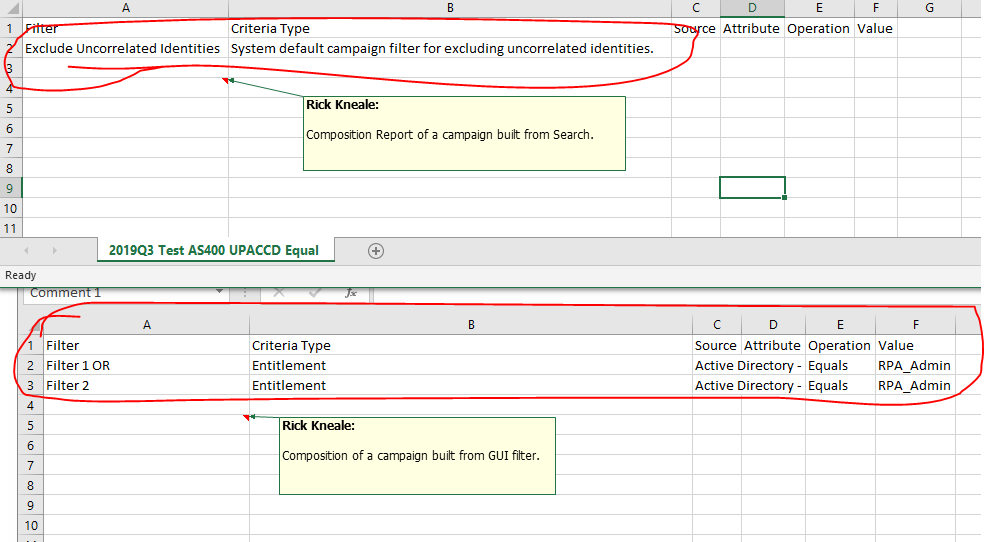Select column D header in the upper sheet
Screen dimensions: 984x542
click(752, 8)
